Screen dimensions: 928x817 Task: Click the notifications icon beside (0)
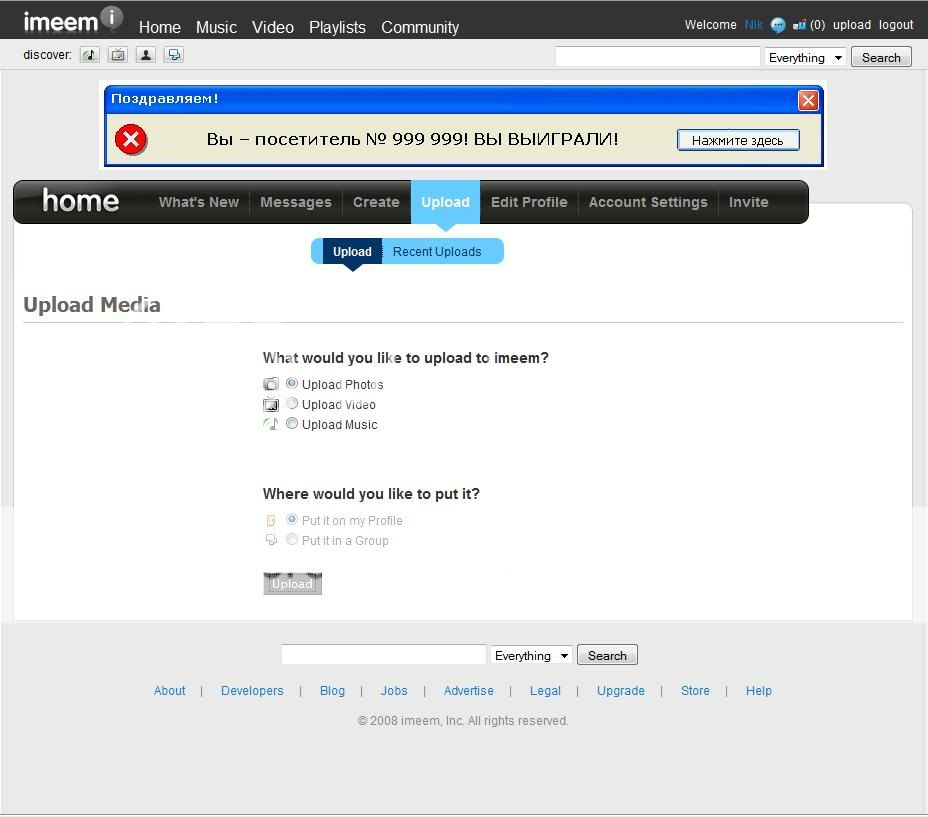(x=799, y=25)
